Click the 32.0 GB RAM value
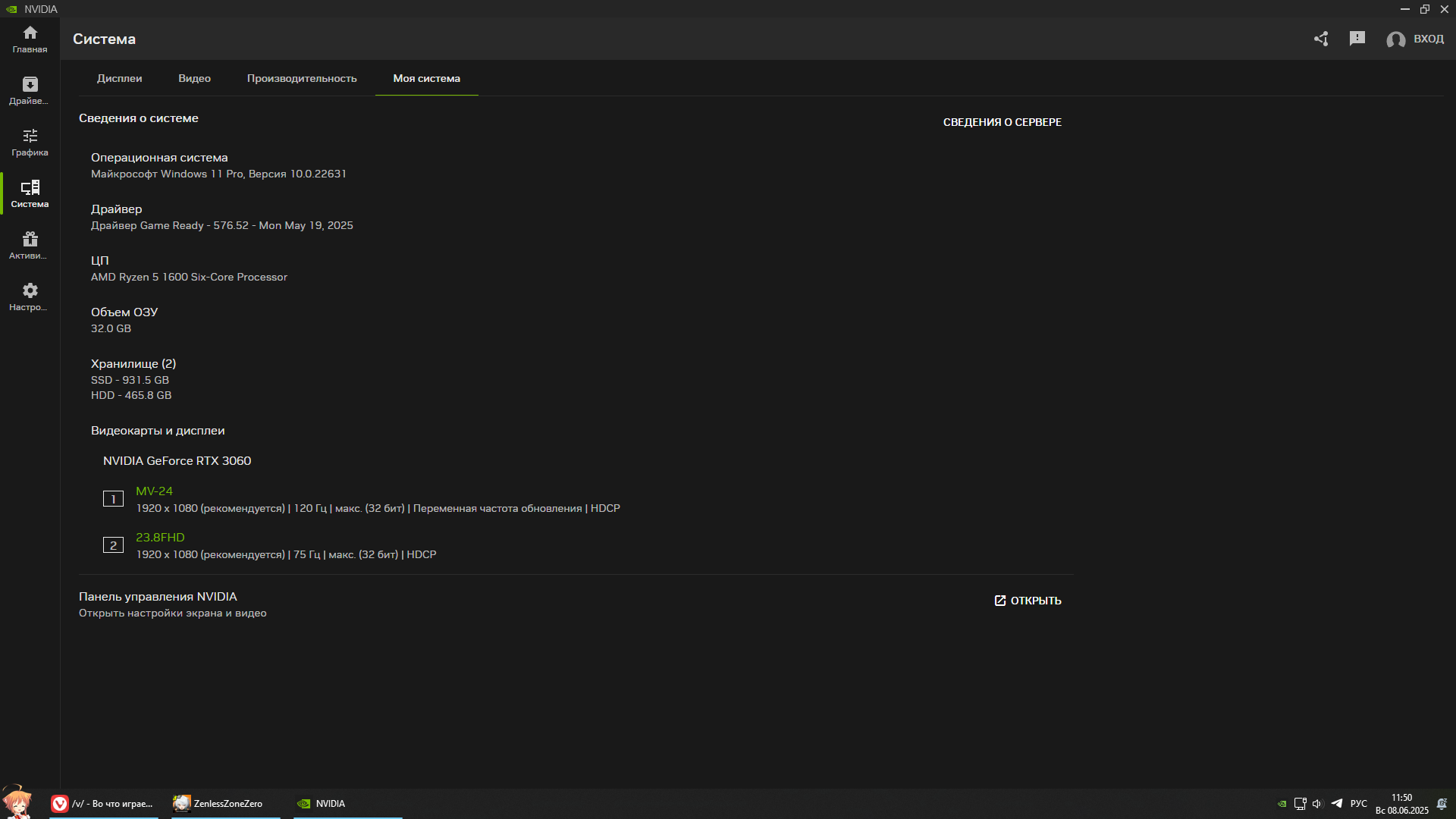Image resolution: width=1456 pixels, height=819 pixels. pos(111,328)
